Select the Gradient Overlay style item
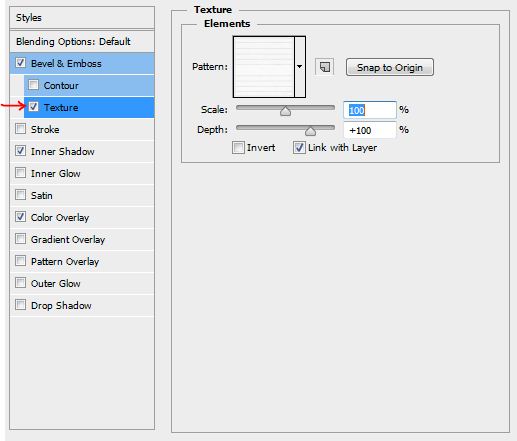This screenshot has height=441, width=517. 82,239
